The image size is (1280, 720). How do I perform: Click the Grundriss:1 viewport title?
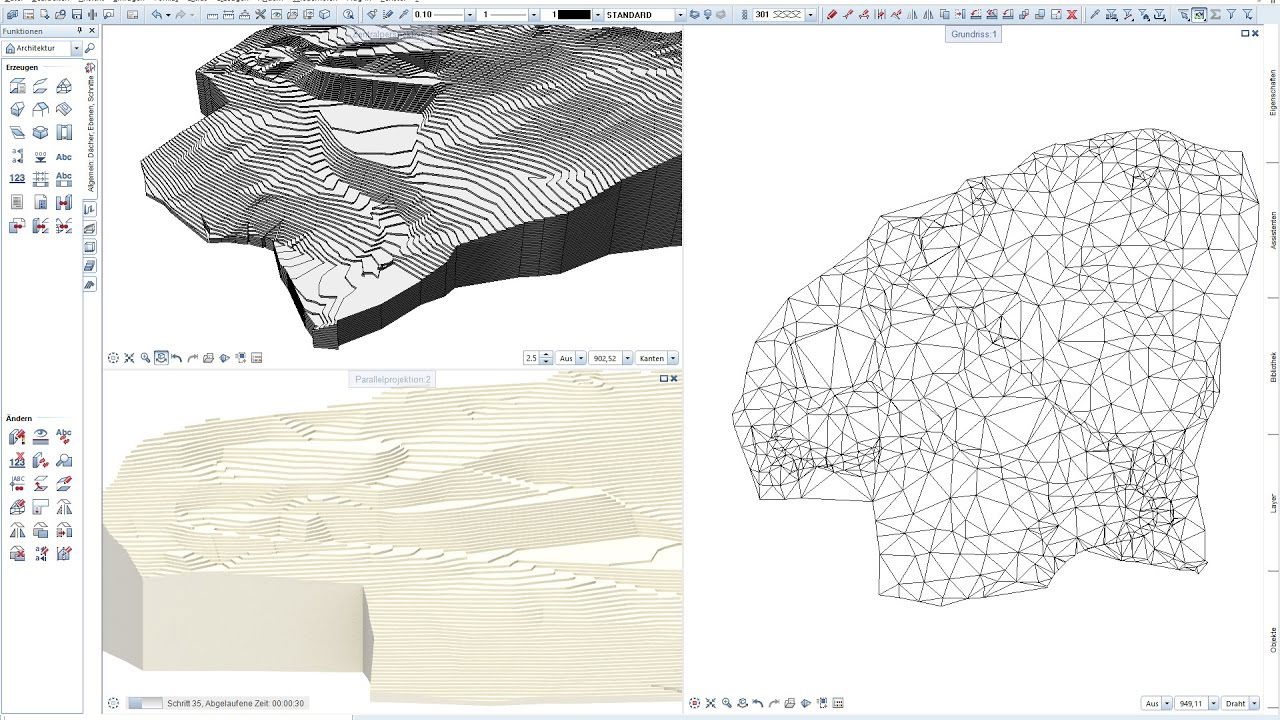click(x=972, y=34)
